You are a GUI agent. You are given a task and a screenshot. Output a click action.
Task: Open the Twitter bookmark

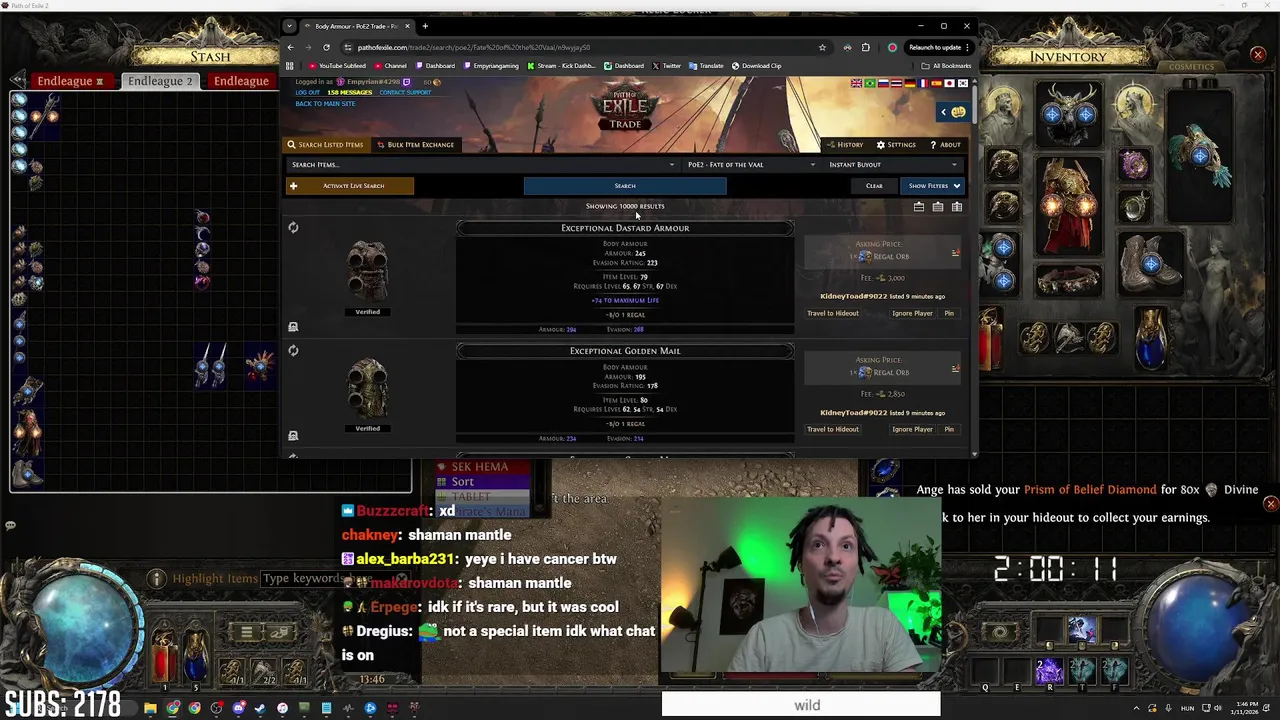(x=667, y=66)
